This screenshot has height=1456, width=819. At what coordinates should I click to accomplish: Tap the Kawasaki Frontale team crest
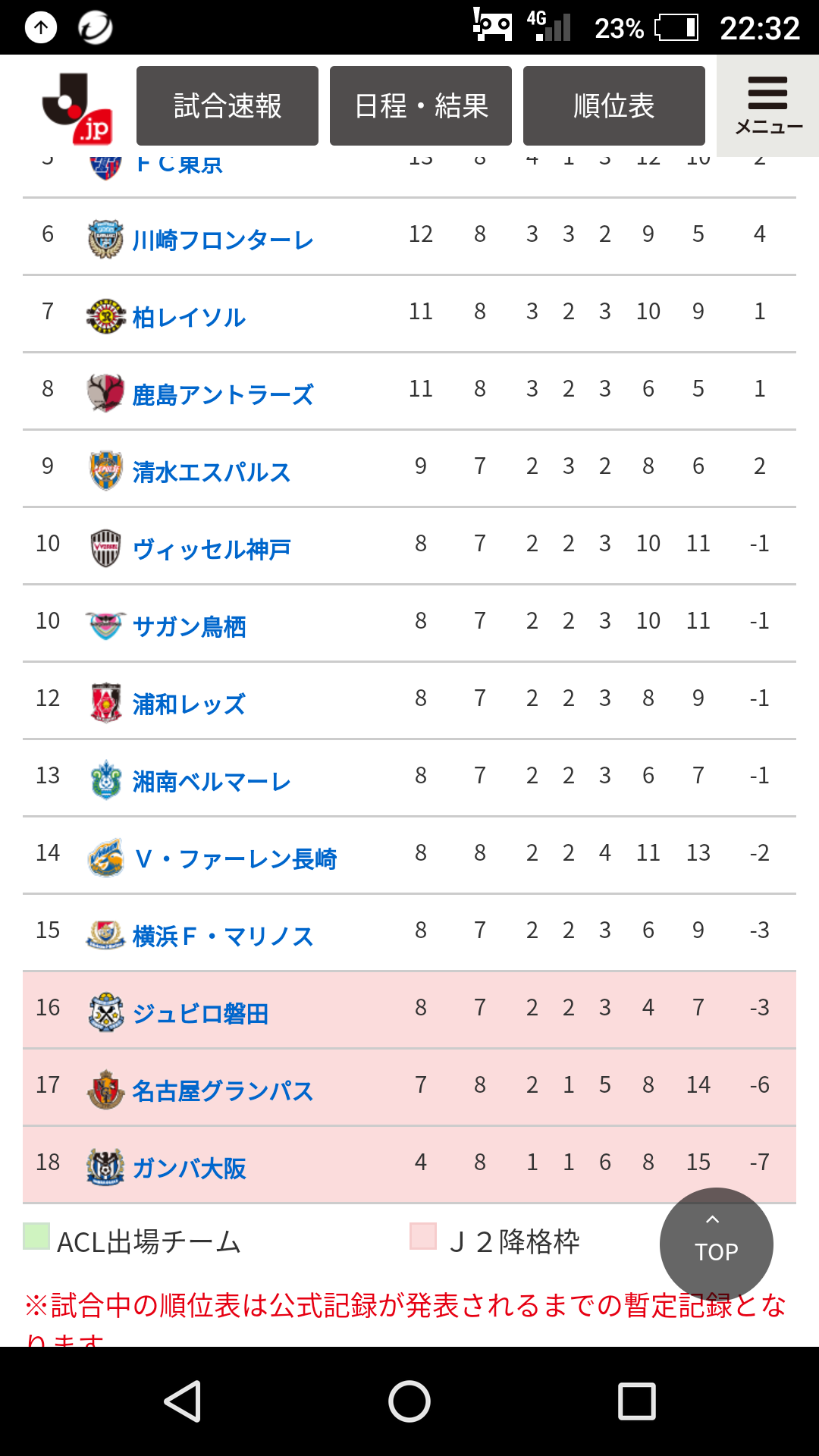(x=105, y=239)
